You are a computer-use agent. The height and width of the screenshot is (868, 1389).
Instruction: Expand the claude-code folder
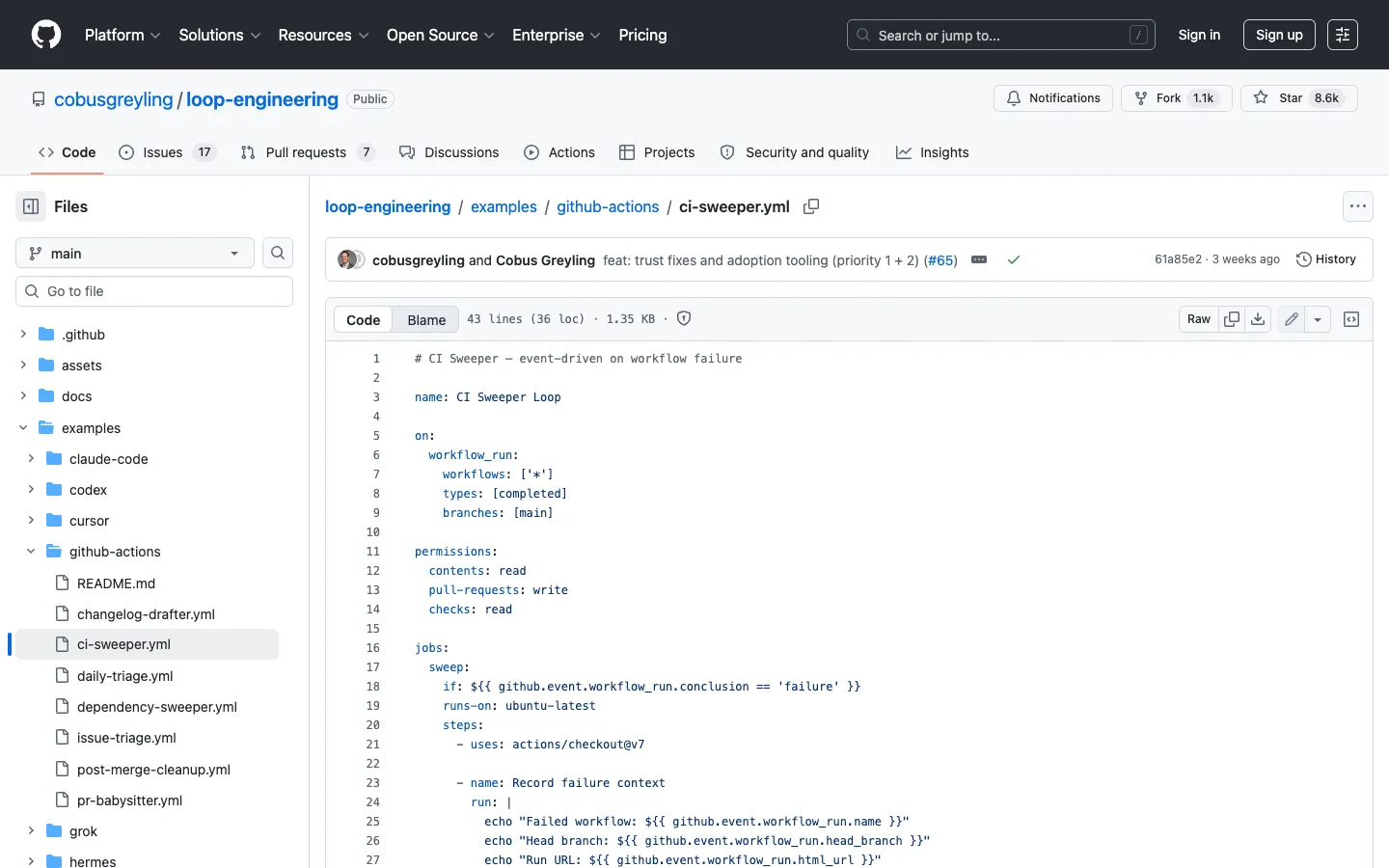point(31,459)
